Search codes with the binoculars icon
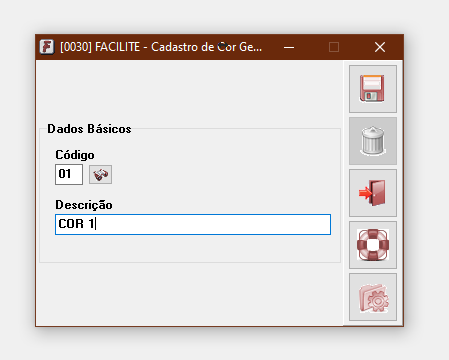 tap(100, 174)
